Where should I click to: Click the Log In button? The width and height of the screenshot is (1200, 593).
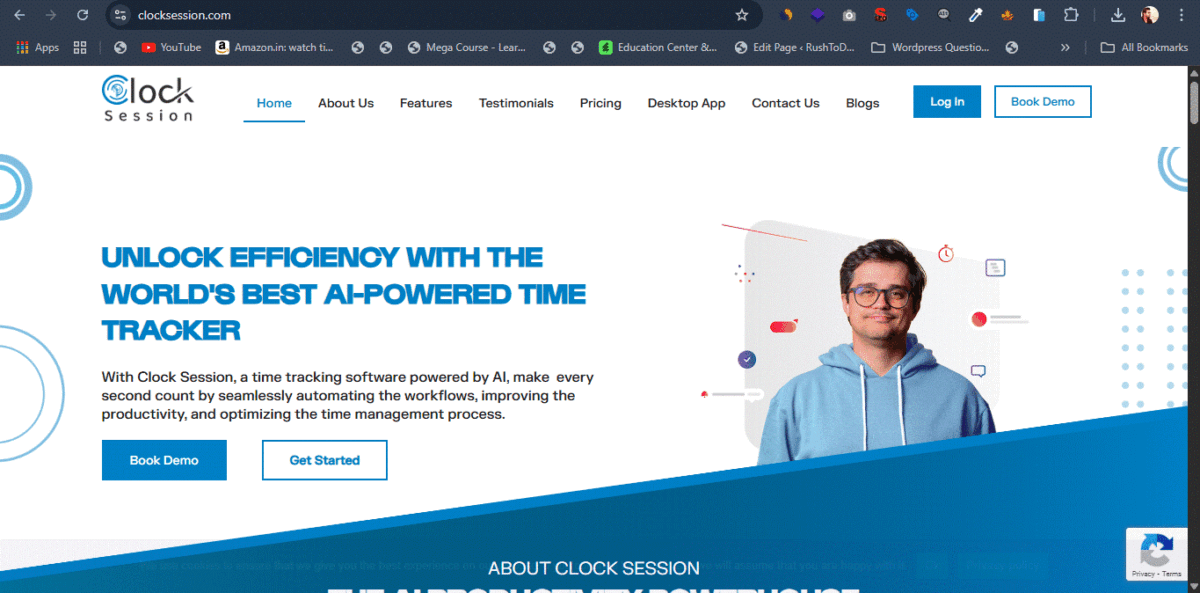point(947,102)
